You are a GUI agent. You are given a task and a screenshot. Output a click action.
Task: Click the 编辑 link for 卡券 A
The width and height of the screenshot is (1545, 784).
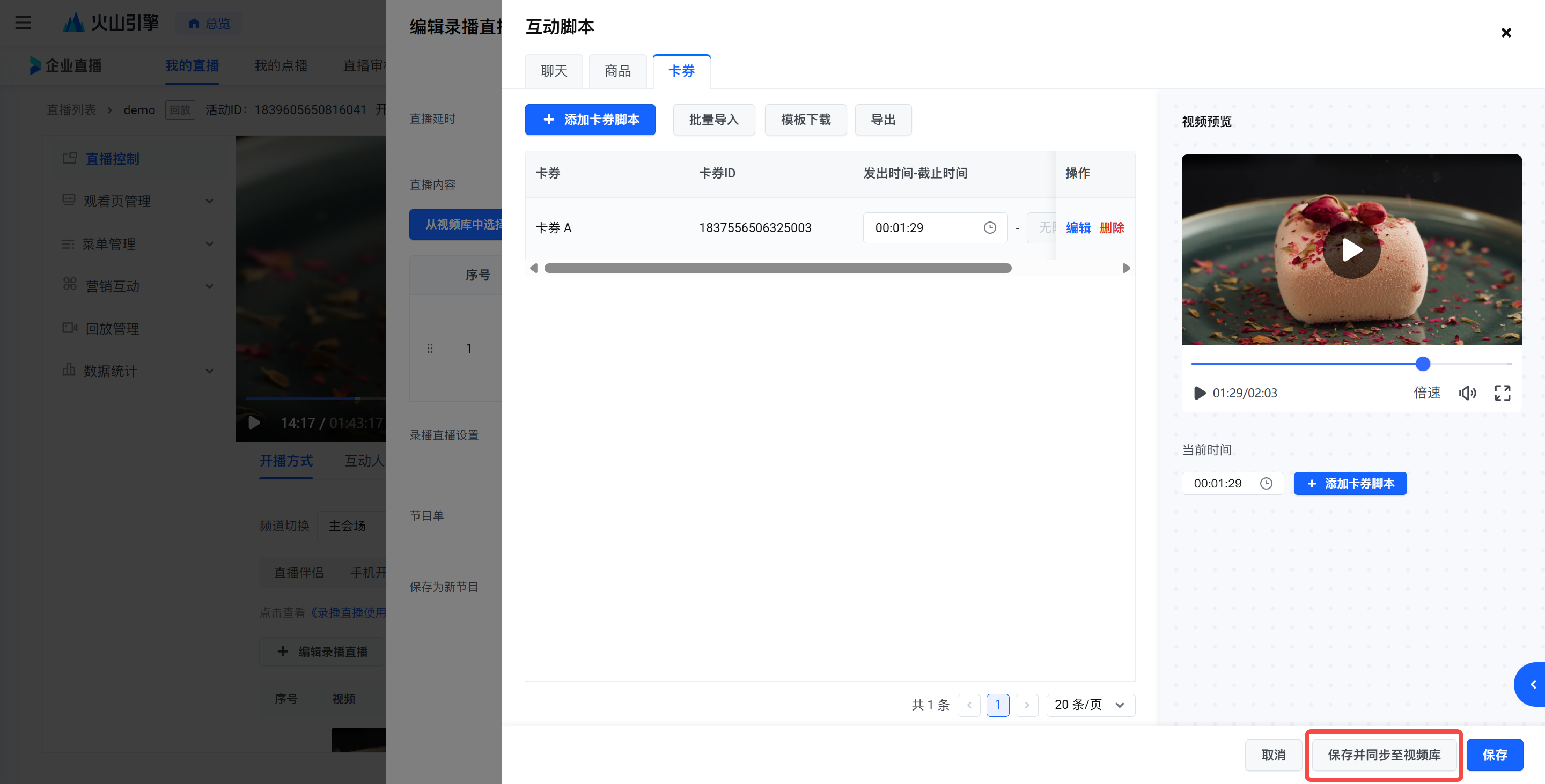(x=1078, y=228)
